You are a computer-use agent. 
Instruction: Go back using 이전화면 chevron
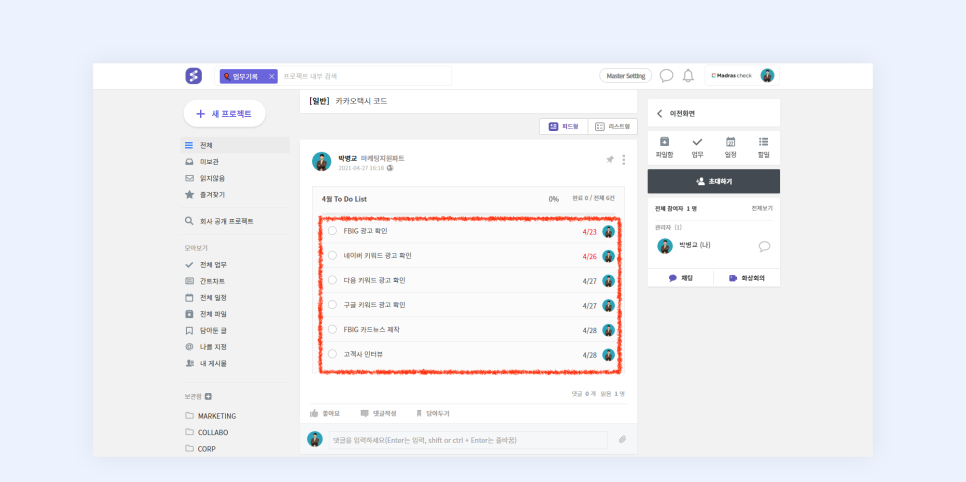coord(660,114)
